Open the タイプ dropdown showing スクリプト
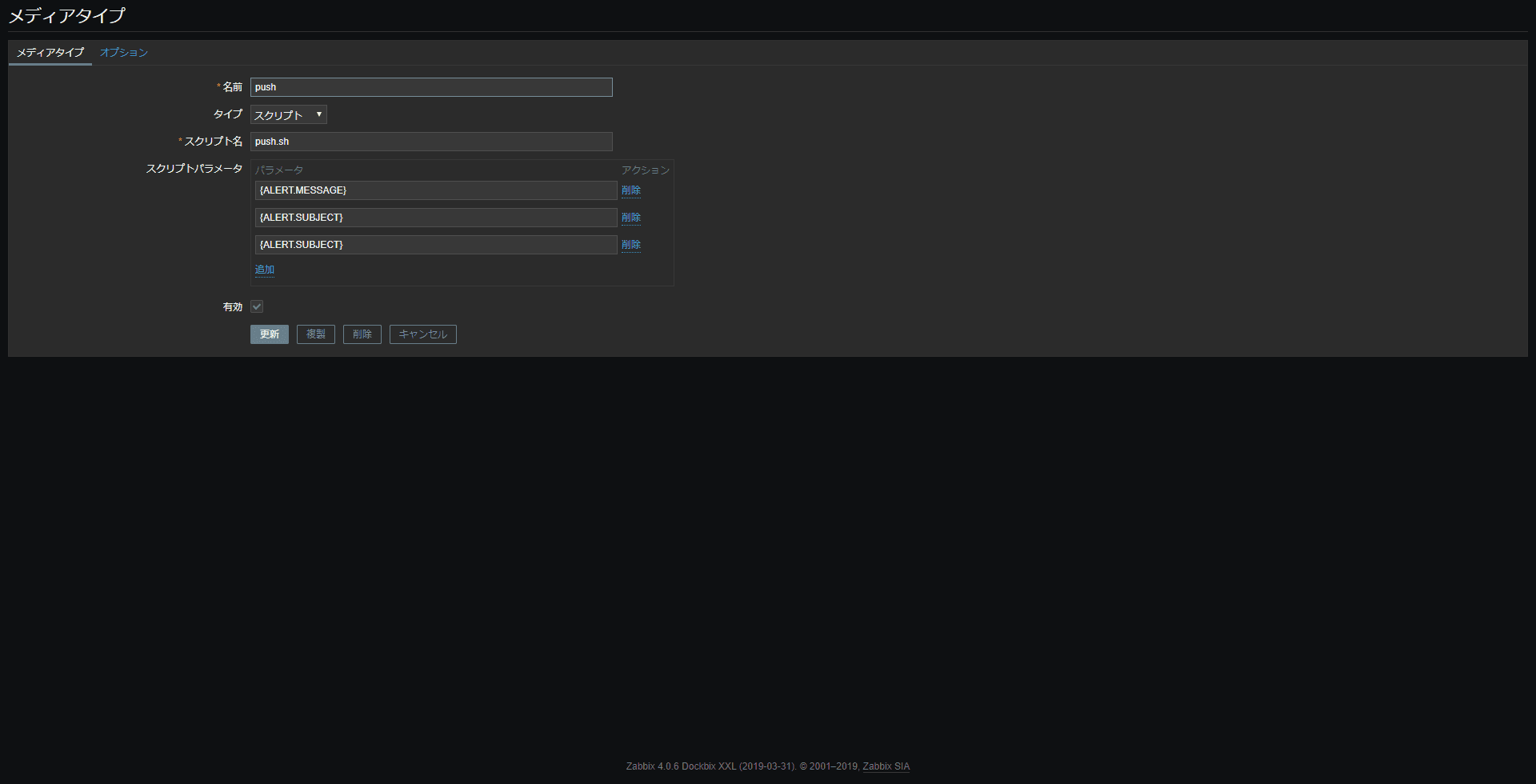The width and height of the screenshot is (1536, 784). coord(288,115)
